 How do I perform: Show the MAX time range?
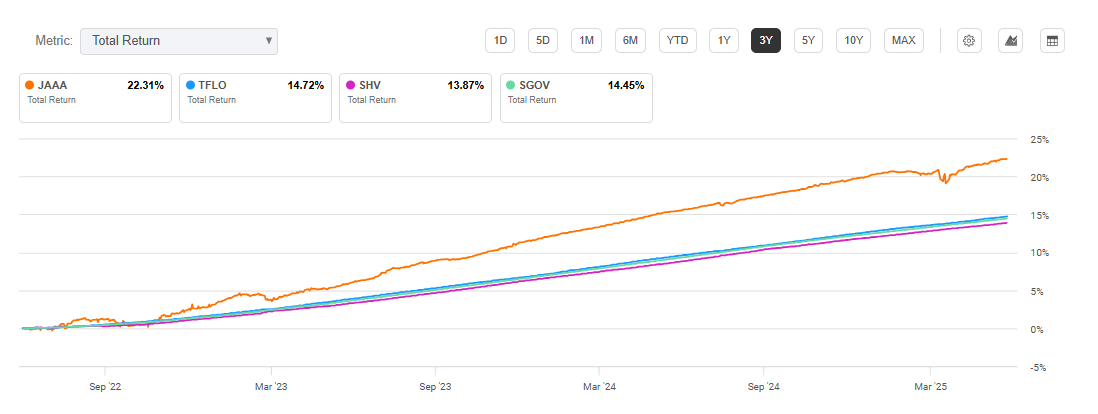(x=903, y=41)
